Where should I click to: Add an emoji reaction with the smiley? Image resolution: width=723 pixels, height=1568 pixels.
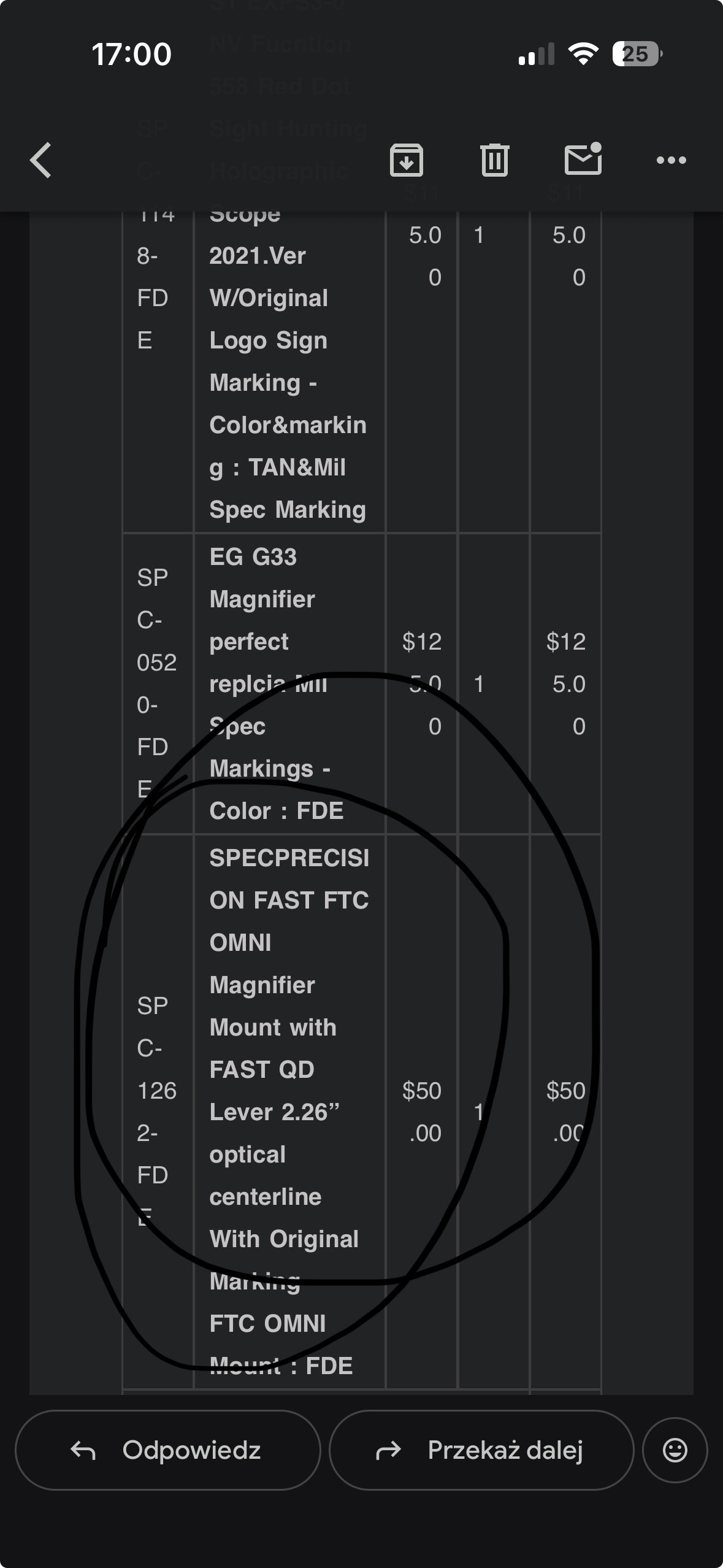675,1450
